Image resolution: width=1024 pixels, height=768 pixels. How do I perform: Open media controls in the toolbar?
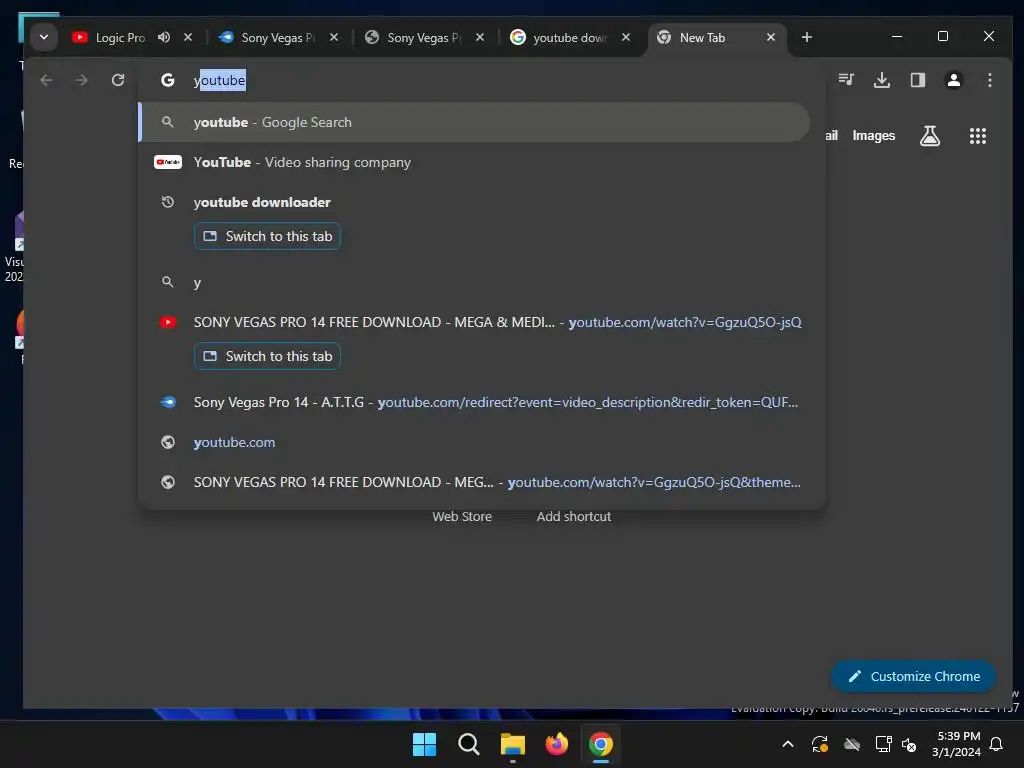pos(846,80)
